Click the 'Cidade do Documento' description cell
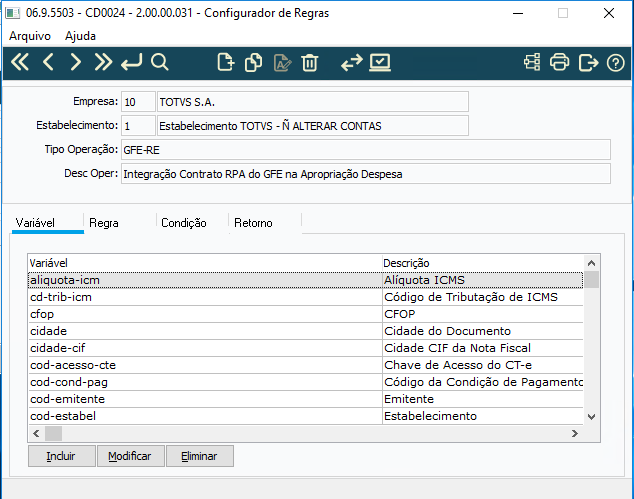Viewport: 634px width, 499px height. (482, 331)
